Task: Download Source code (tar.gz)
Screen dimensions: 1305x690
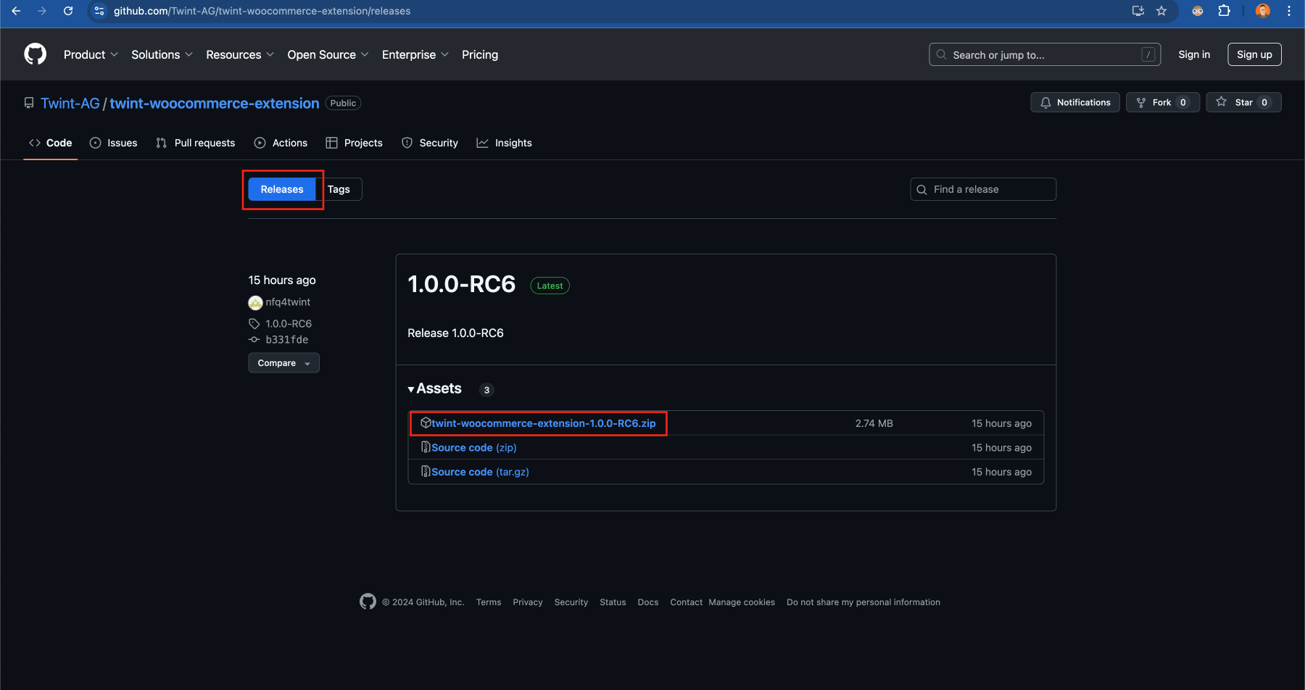Action: pos(480,472)
